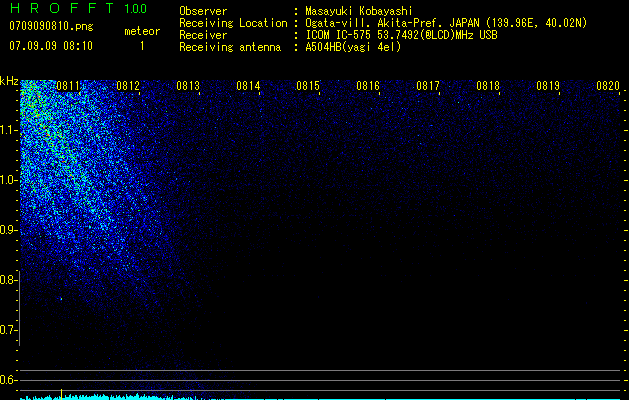The image size is (629, 400).
Task: Click the 0.7 kHz axis label
Action: click(x=8, y=330)
